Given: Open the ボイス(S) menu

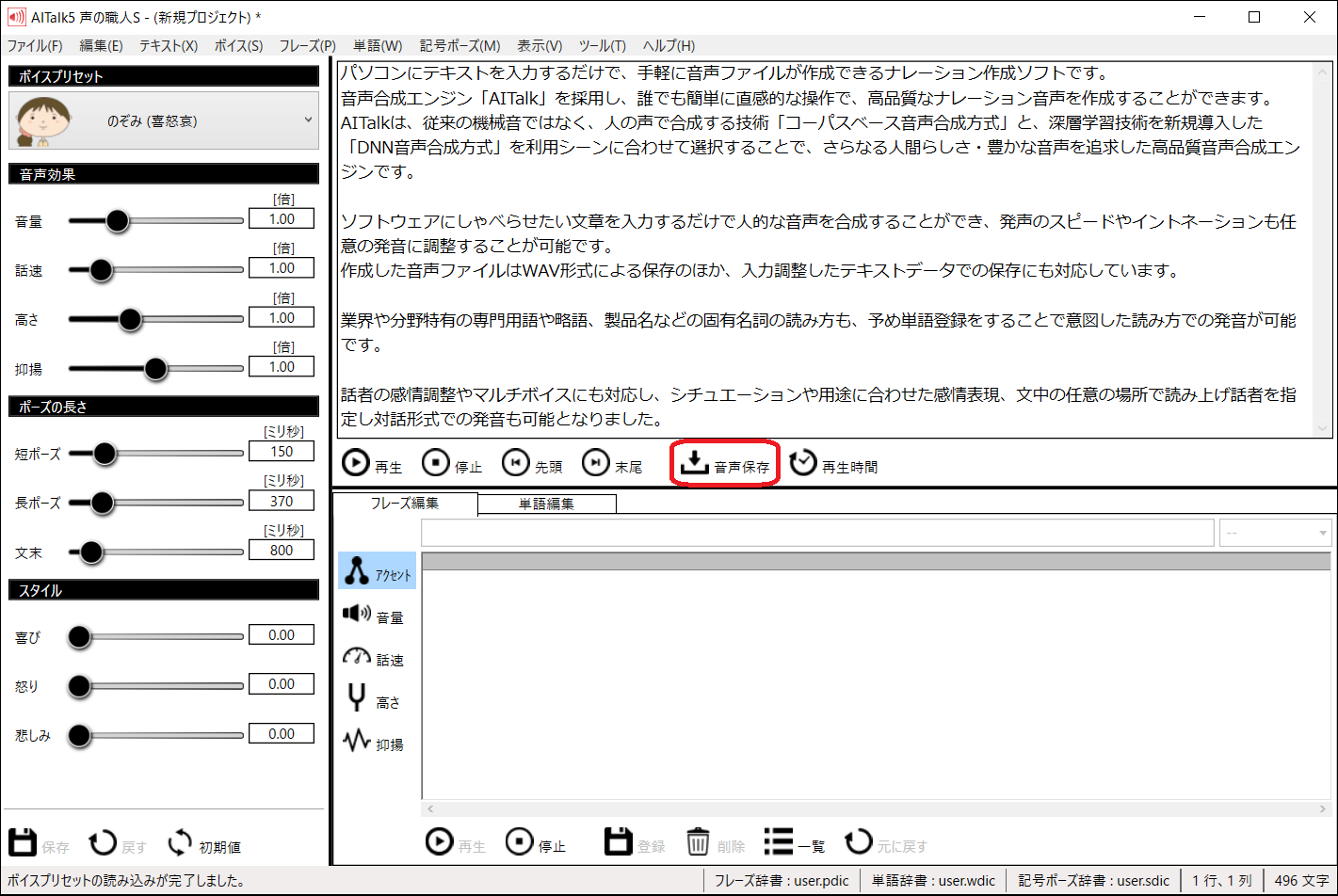Looking at the screenshot, I should pos(239,45).
